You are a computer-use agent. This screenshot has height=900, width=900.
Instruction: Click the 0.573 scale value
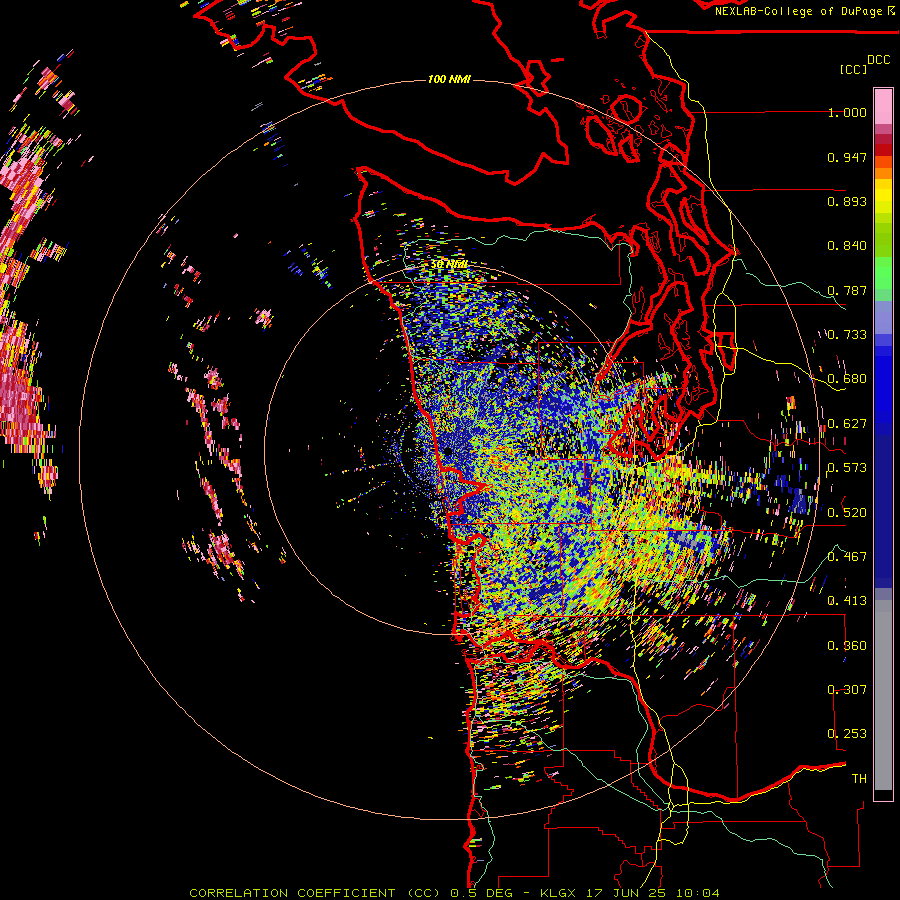coord(847,468)
